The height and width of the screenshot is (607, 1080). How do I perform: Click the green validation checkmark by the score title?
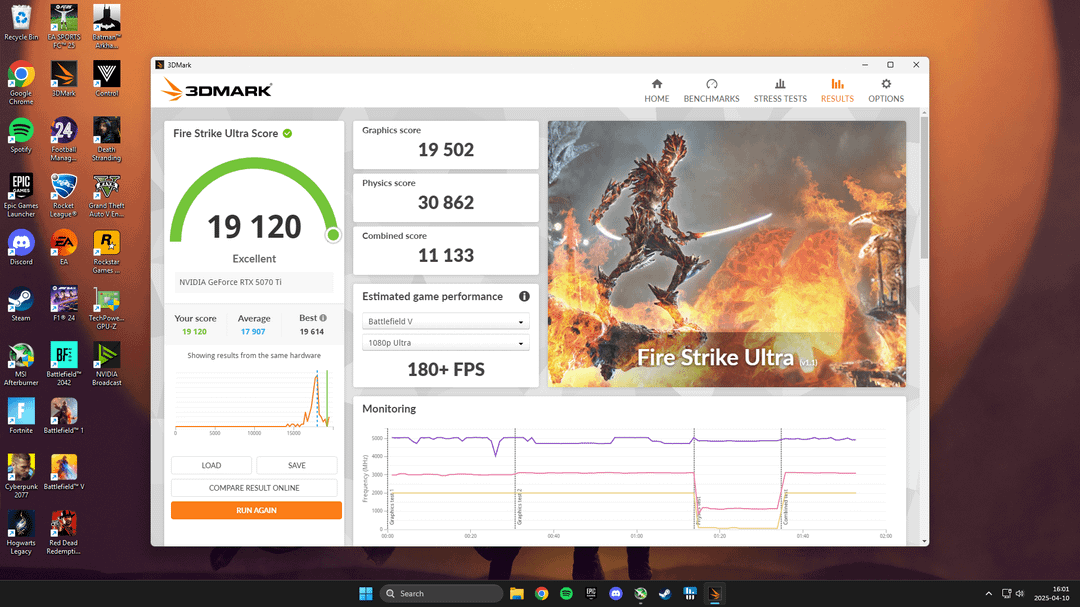287,133
